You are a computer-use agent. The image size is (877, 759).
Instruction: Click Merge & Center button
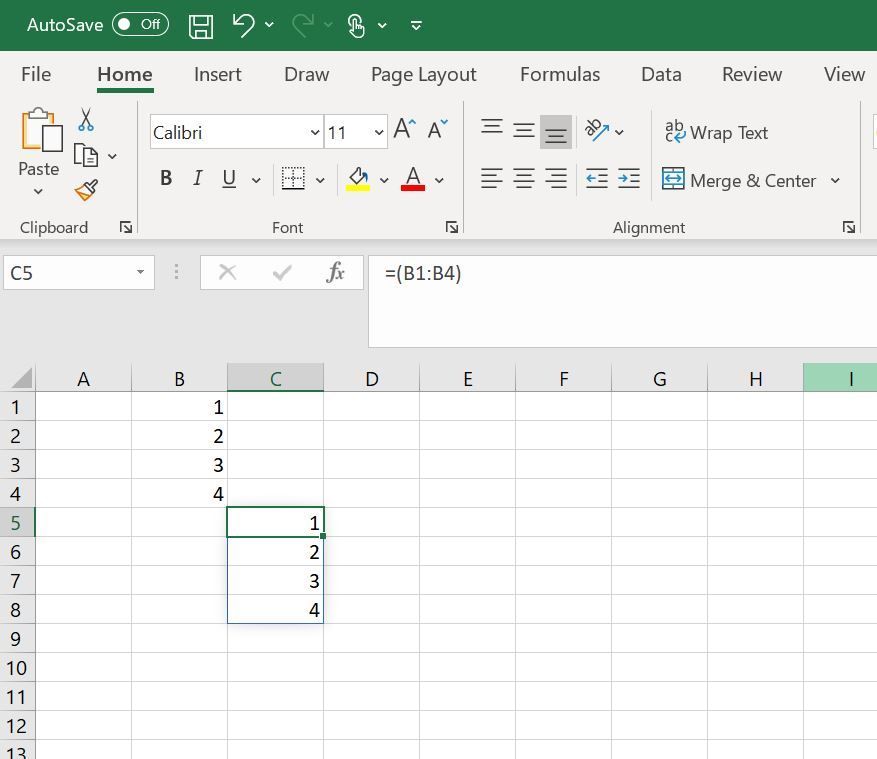(x=739, y=180)
